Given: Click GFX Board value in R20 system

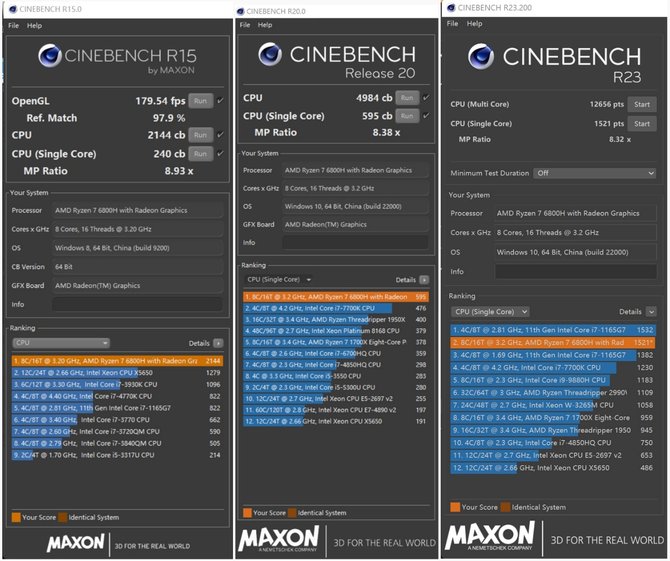Looking at the screenshot, I should [x=355, y=224].
